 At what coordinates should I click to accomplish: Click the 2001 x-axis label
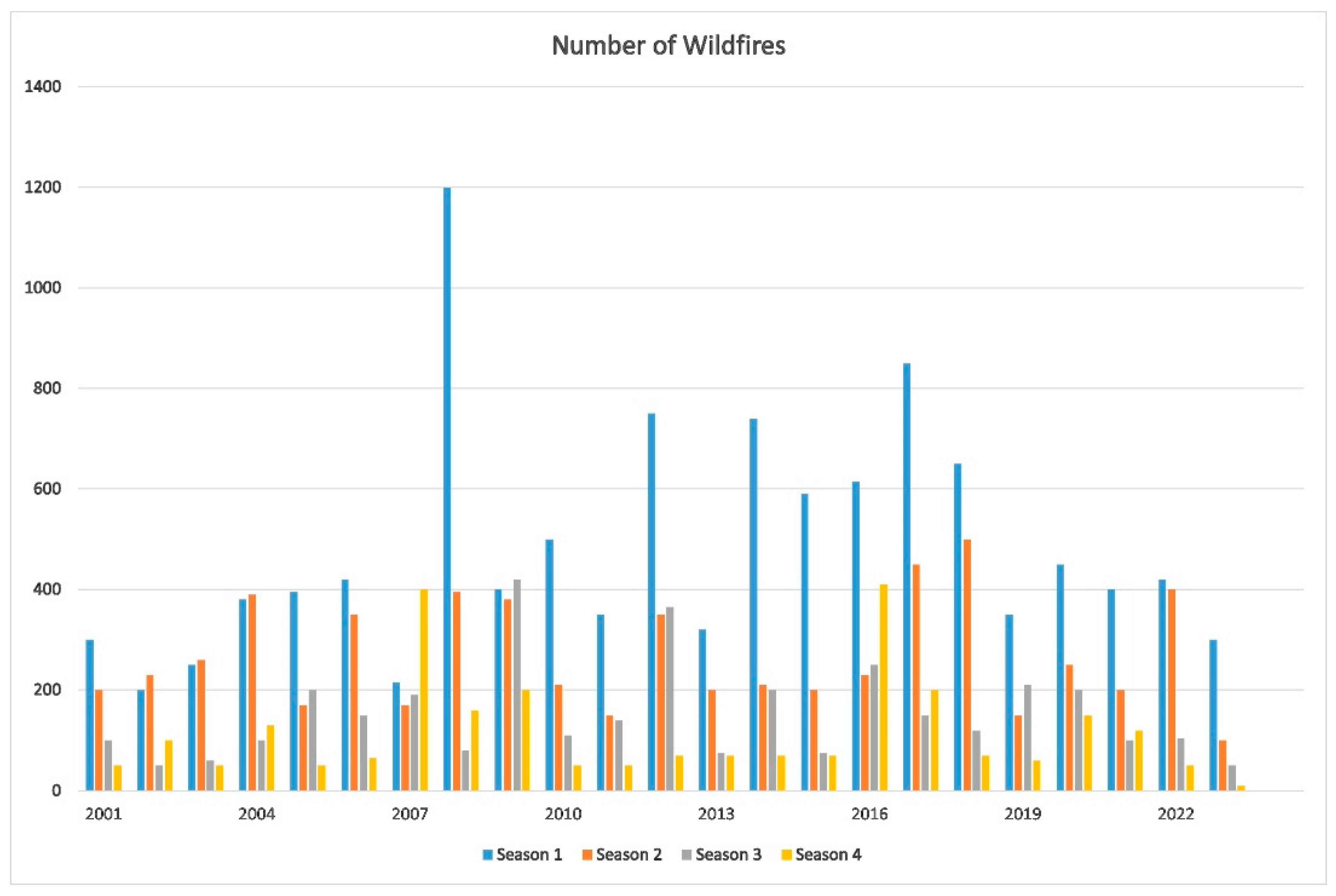(103, 814)
